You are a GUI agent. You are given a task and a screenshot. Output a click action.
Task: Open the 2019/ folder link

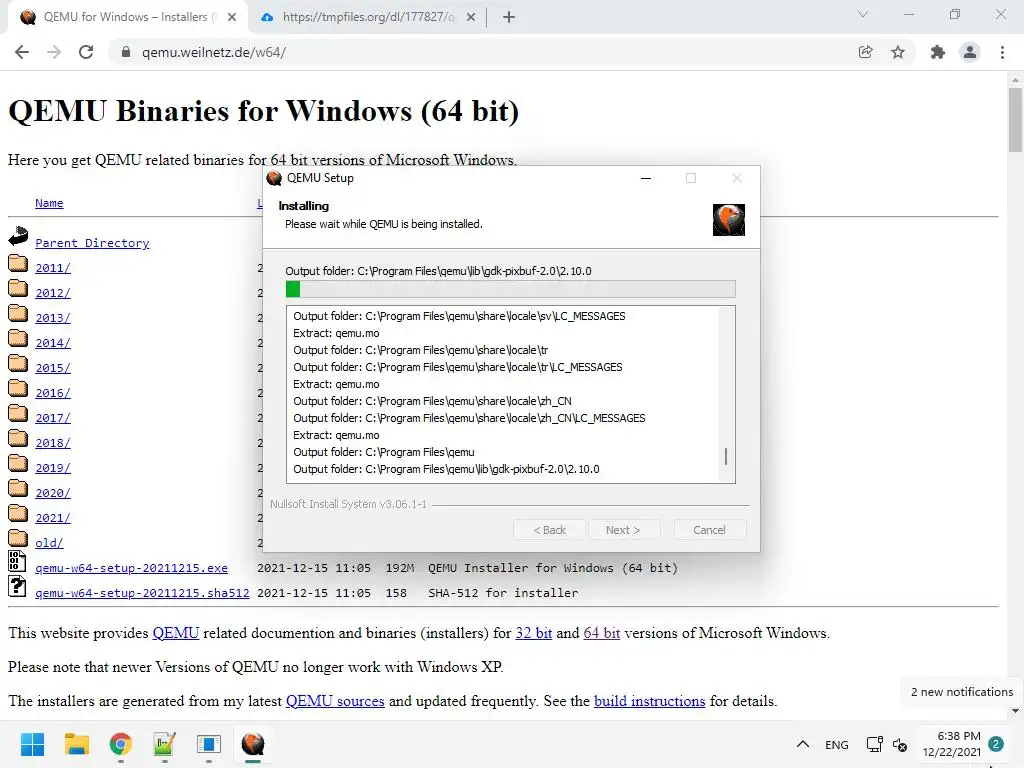pos(53,468)
